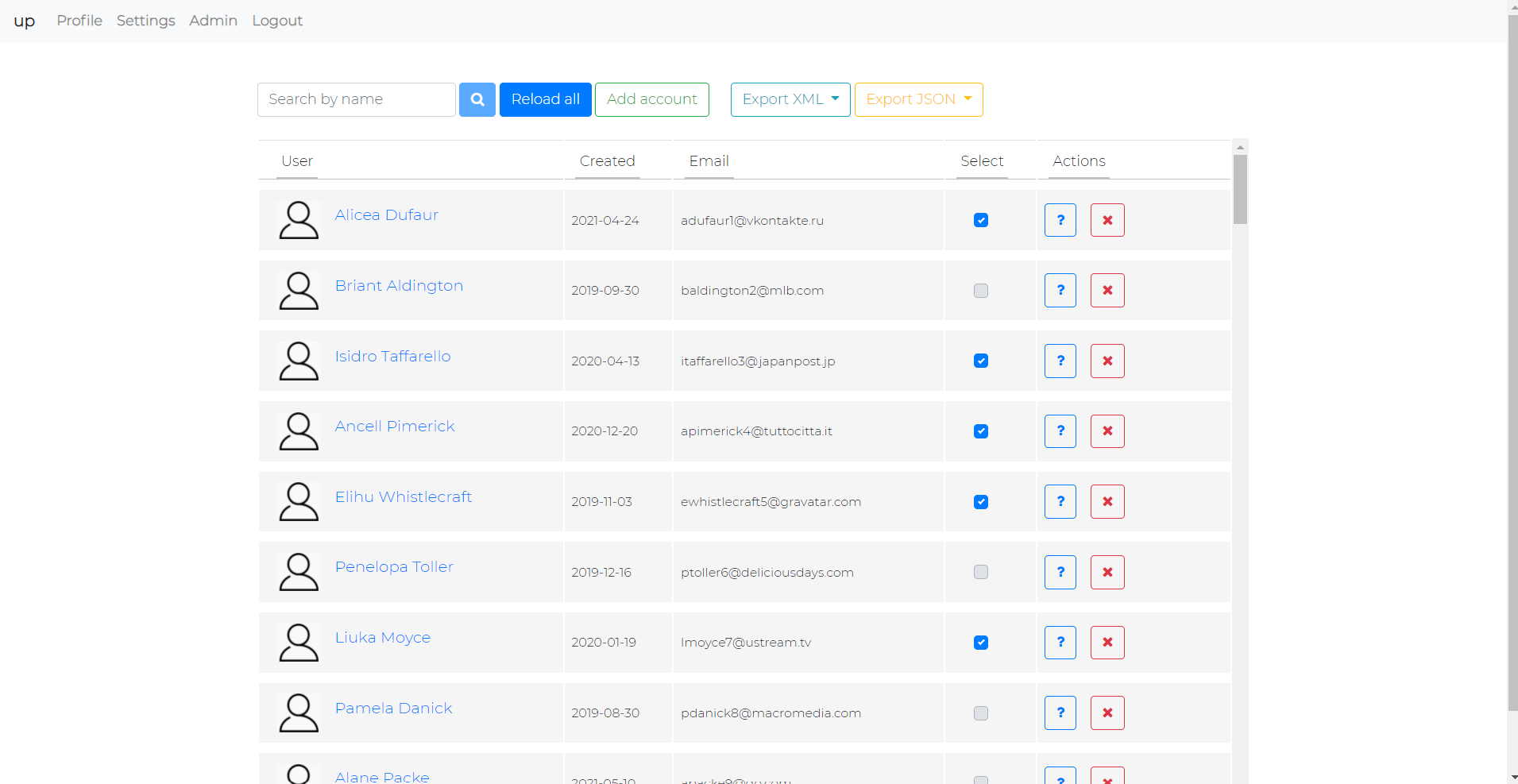Open the Settings nav item
1518x784 pixels.
[146, 21]
